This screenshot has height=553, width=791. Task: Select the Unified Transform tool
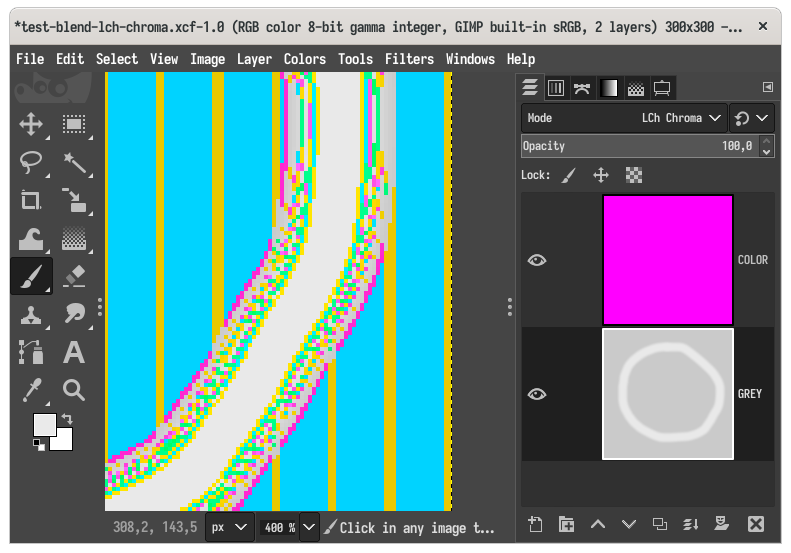pyautogui.click(x=74, y=200)
